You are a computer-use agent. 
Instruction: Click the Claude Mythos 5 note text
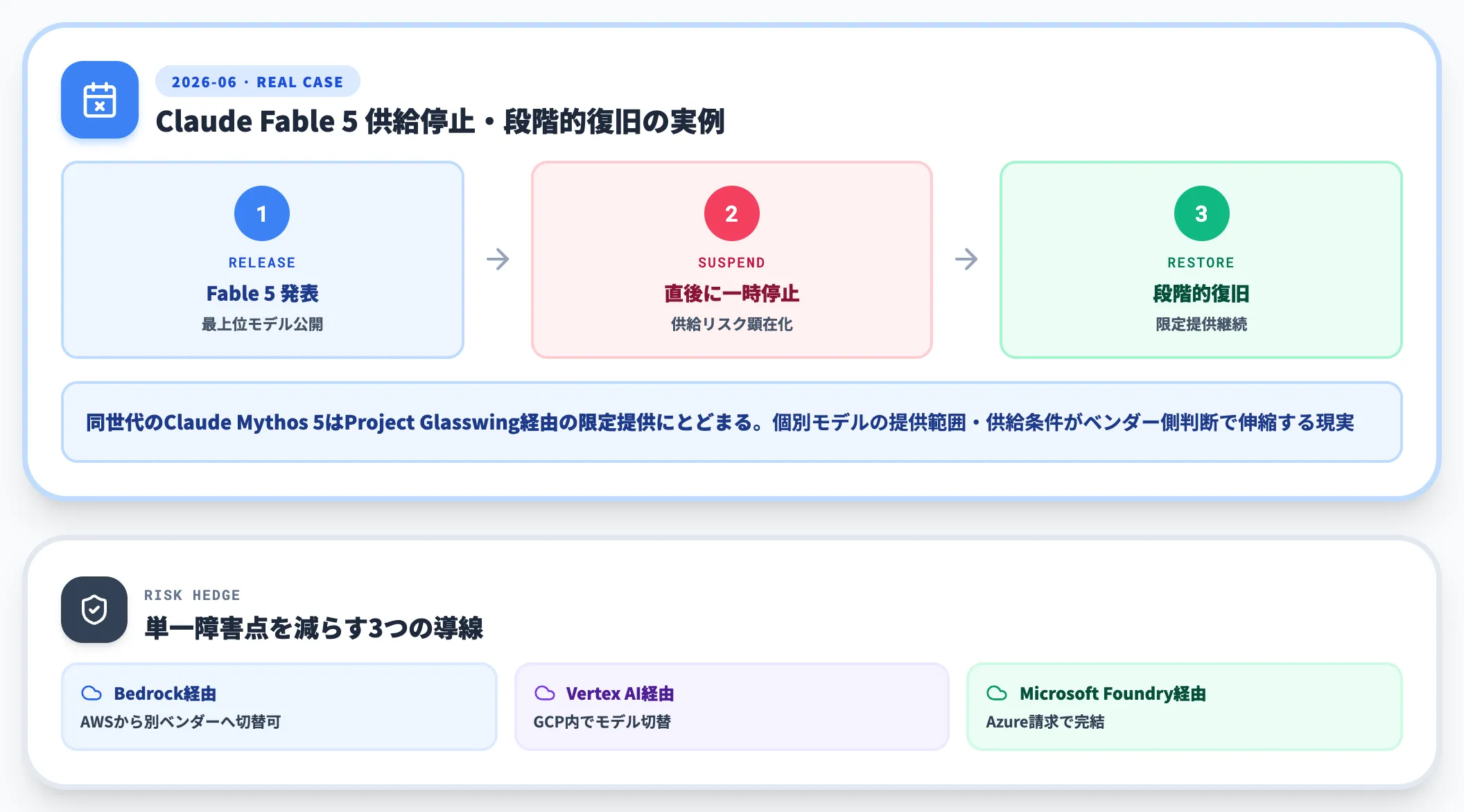[x=720, y=423]
